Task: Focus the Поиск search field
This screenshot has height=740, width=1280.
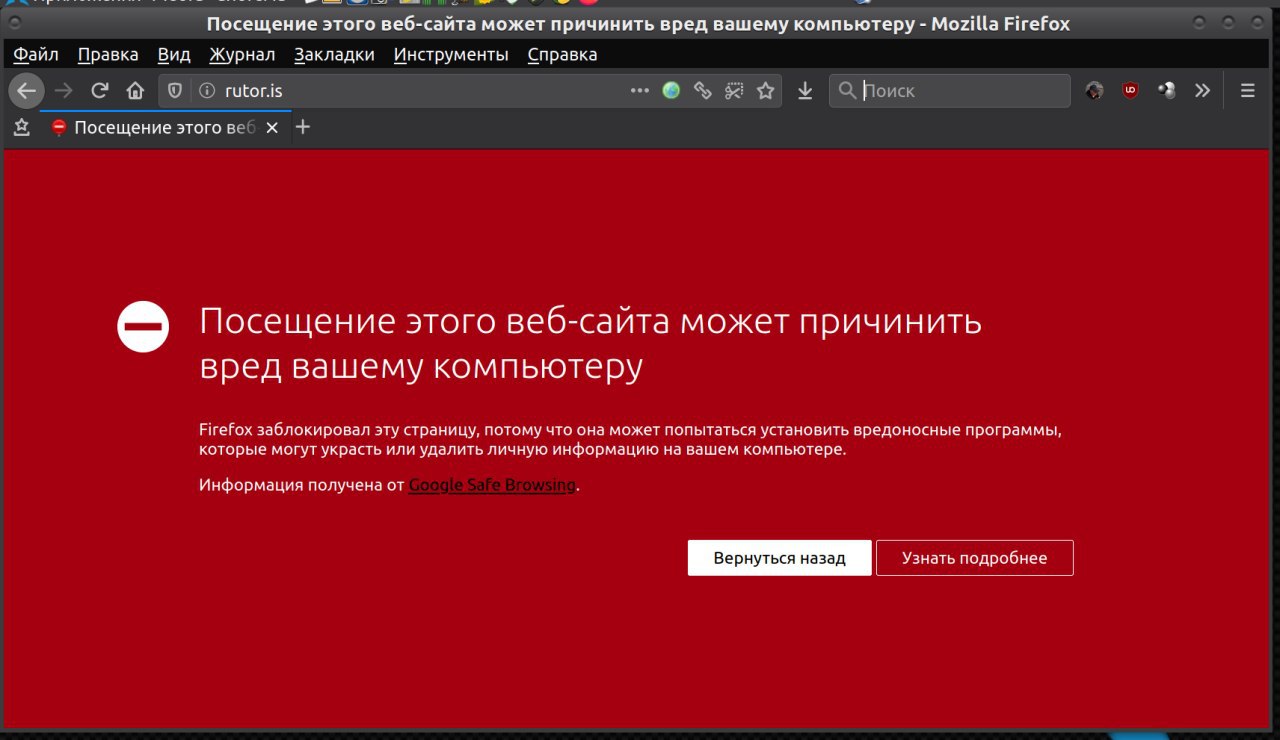Action: tap(950, 91)
